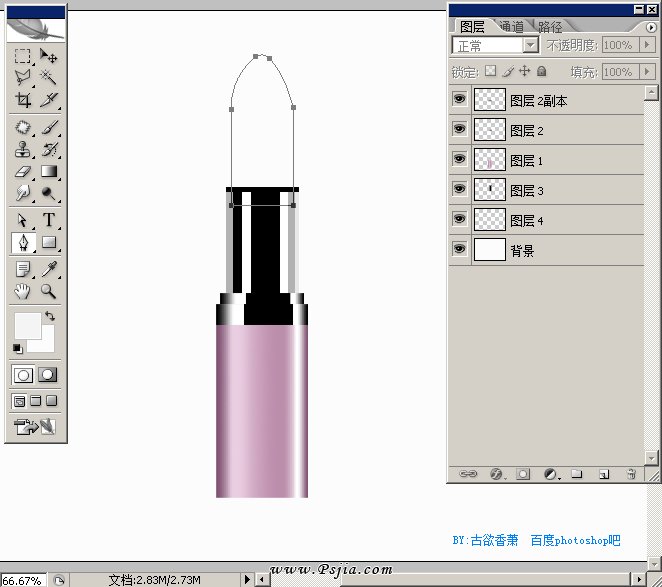The image size is (662, 587).
Task: Open the Layers panel options menu arrow
Action: [651, 27]
